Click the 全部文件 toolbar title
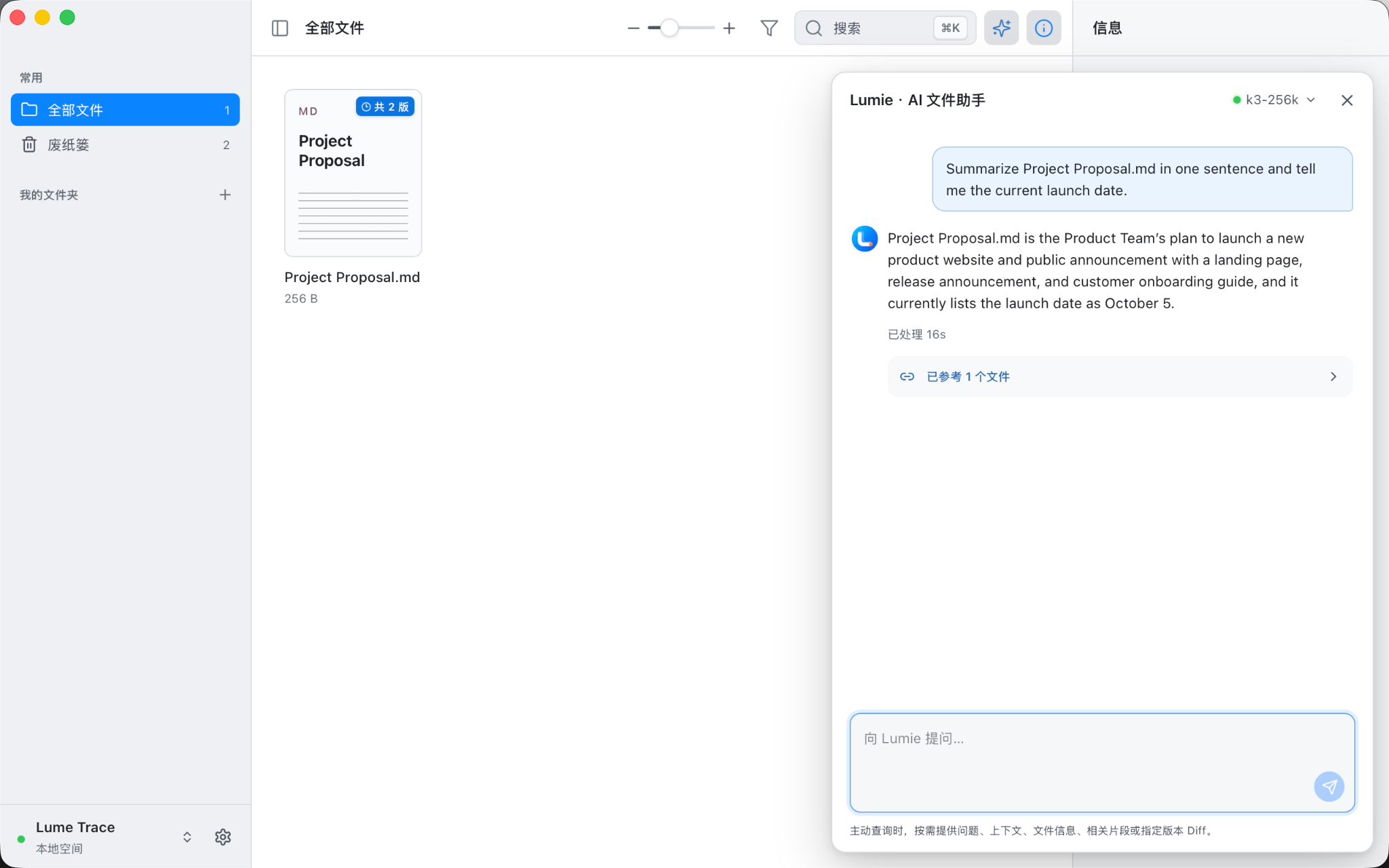The image size is (1389, 868). 334,28
